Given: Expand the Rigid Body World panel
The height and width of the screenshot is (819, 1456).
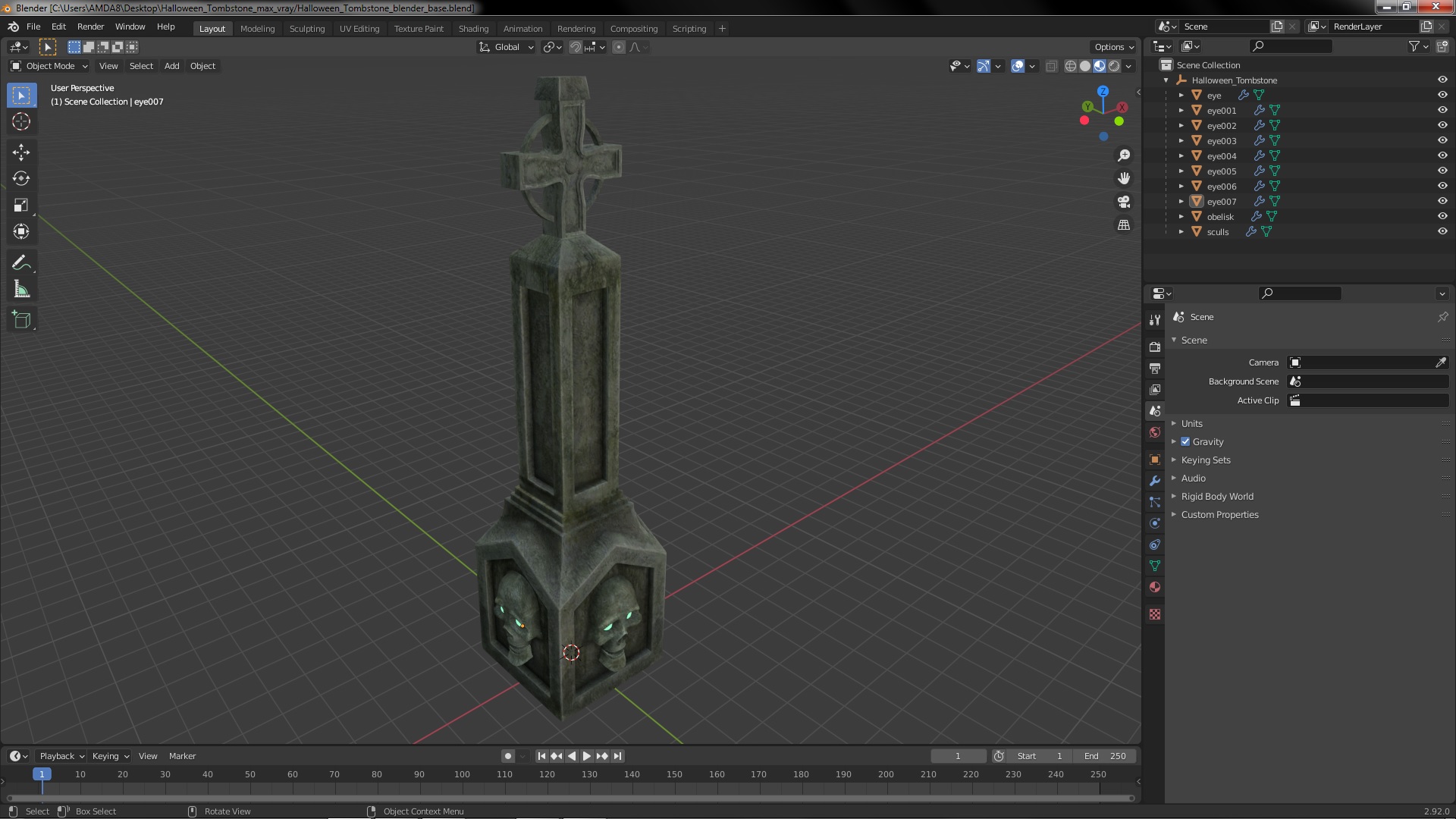Looking at the screenshot, I should point(1216,496).
